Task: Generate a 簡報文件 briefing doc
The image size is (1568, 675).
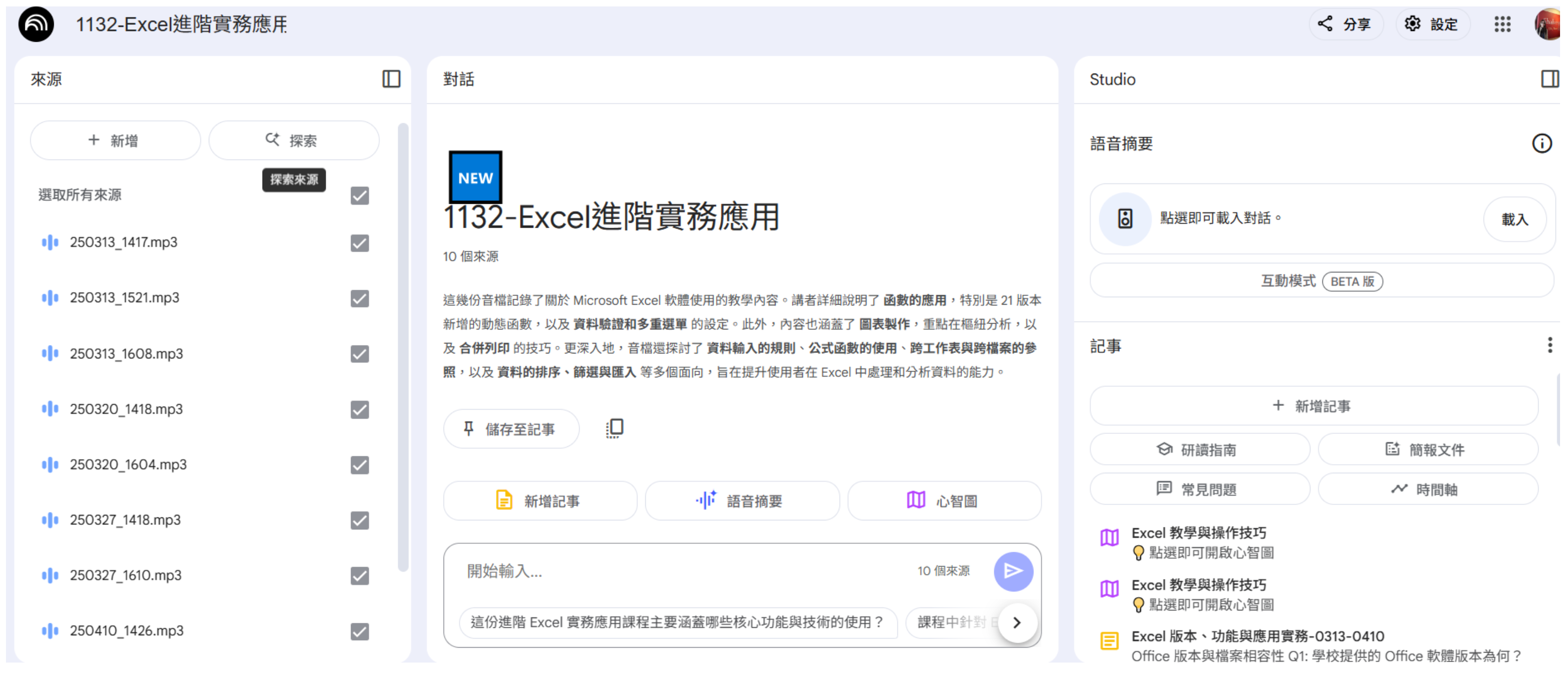Action: (x=1427, y=450)
